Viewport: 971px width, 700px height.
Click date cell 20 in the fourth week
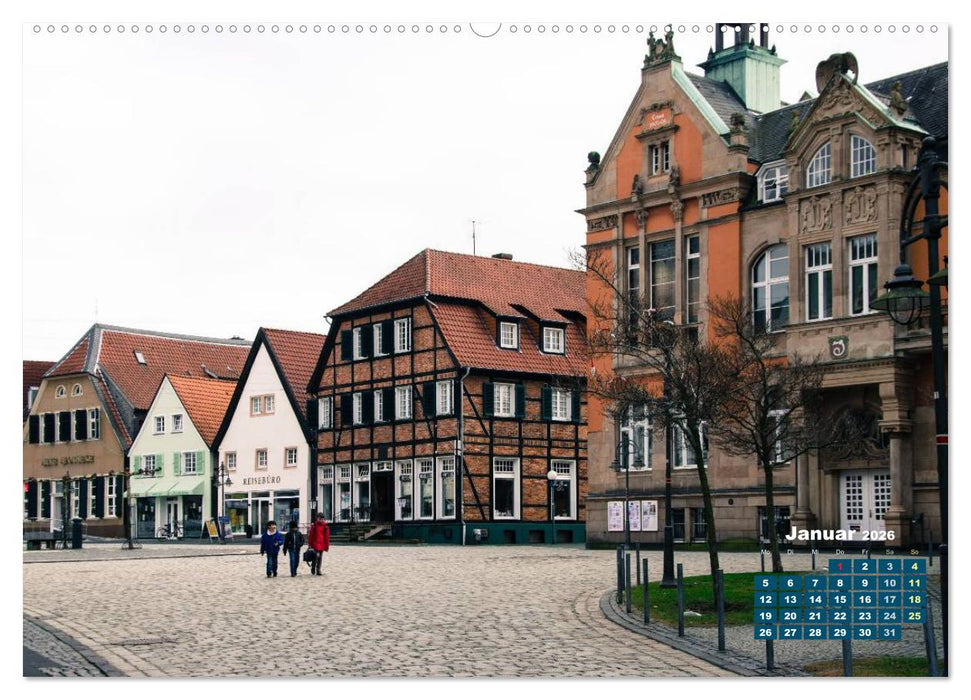[x=791, y=615]
